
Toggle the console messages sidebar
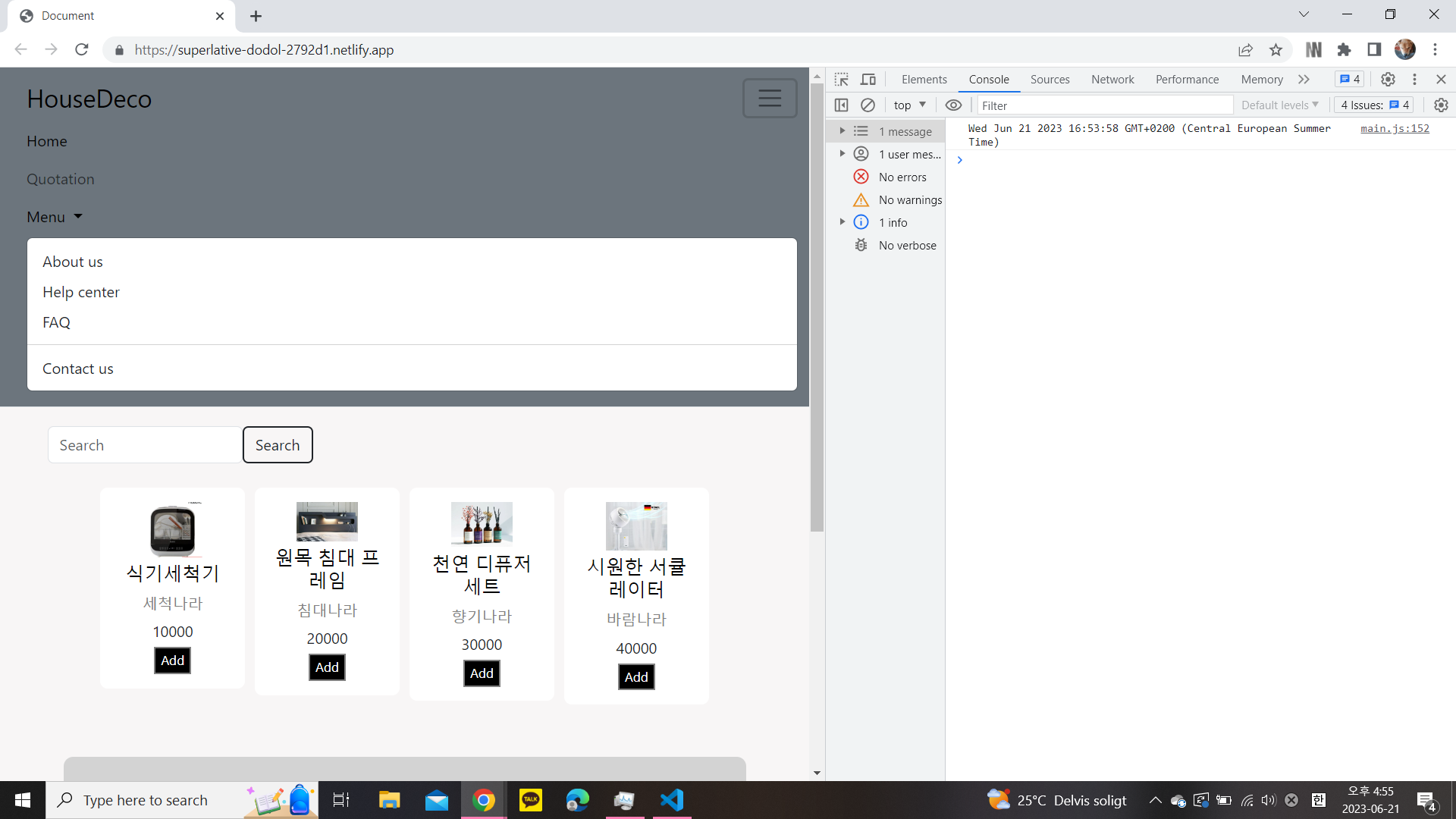point(842,105)
